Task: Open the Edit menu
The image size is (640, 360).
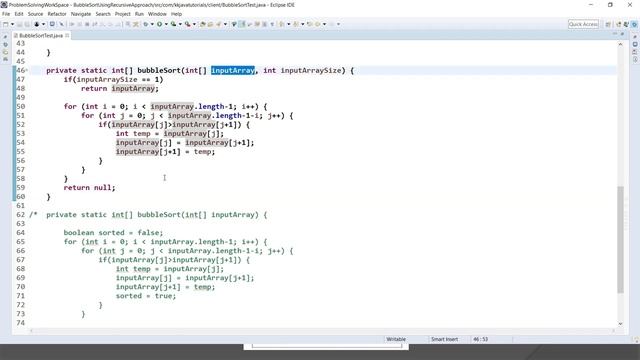Action: [19, 14]
